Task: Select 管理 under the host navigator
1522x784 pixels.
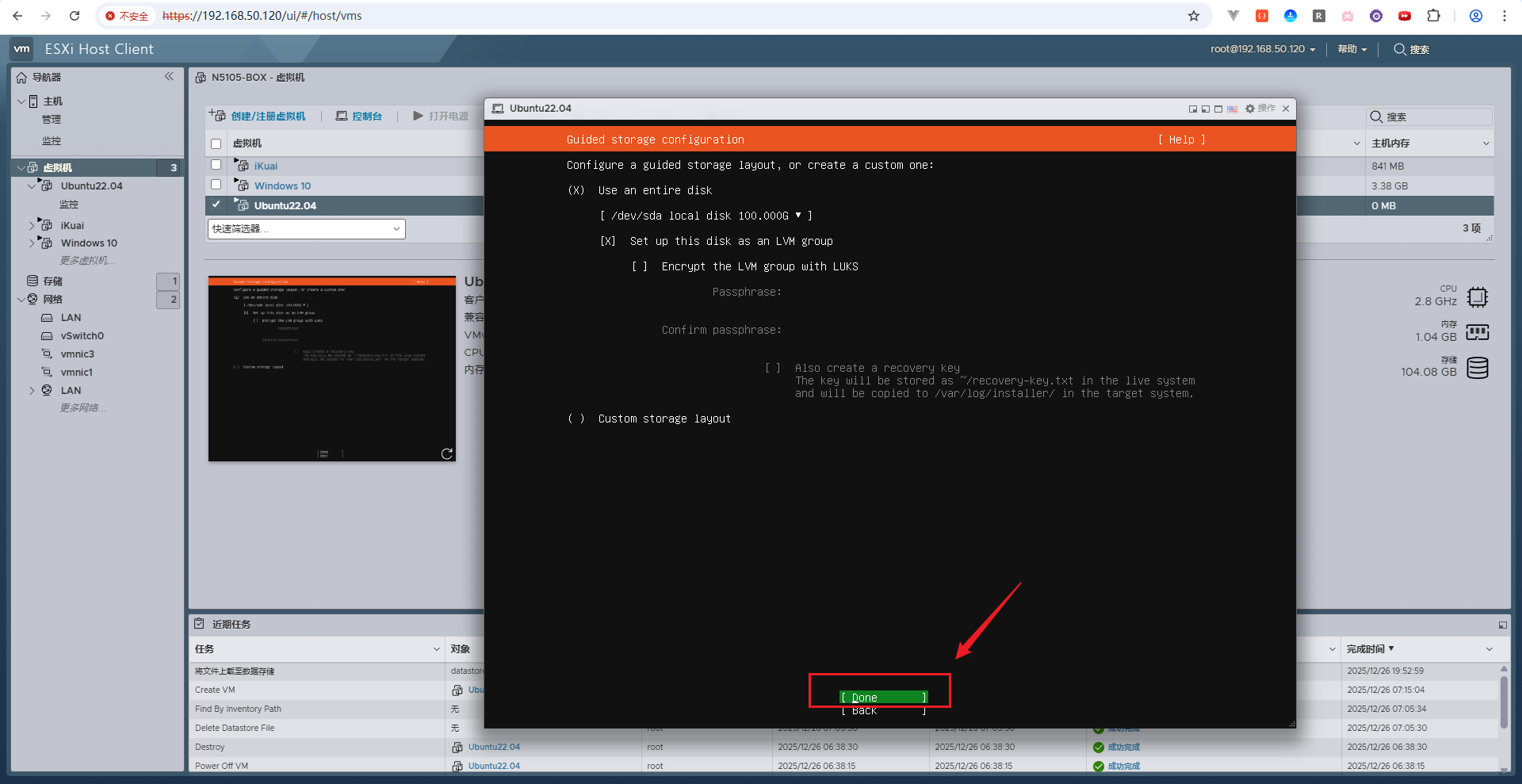Action: click(x=52, y=120)
